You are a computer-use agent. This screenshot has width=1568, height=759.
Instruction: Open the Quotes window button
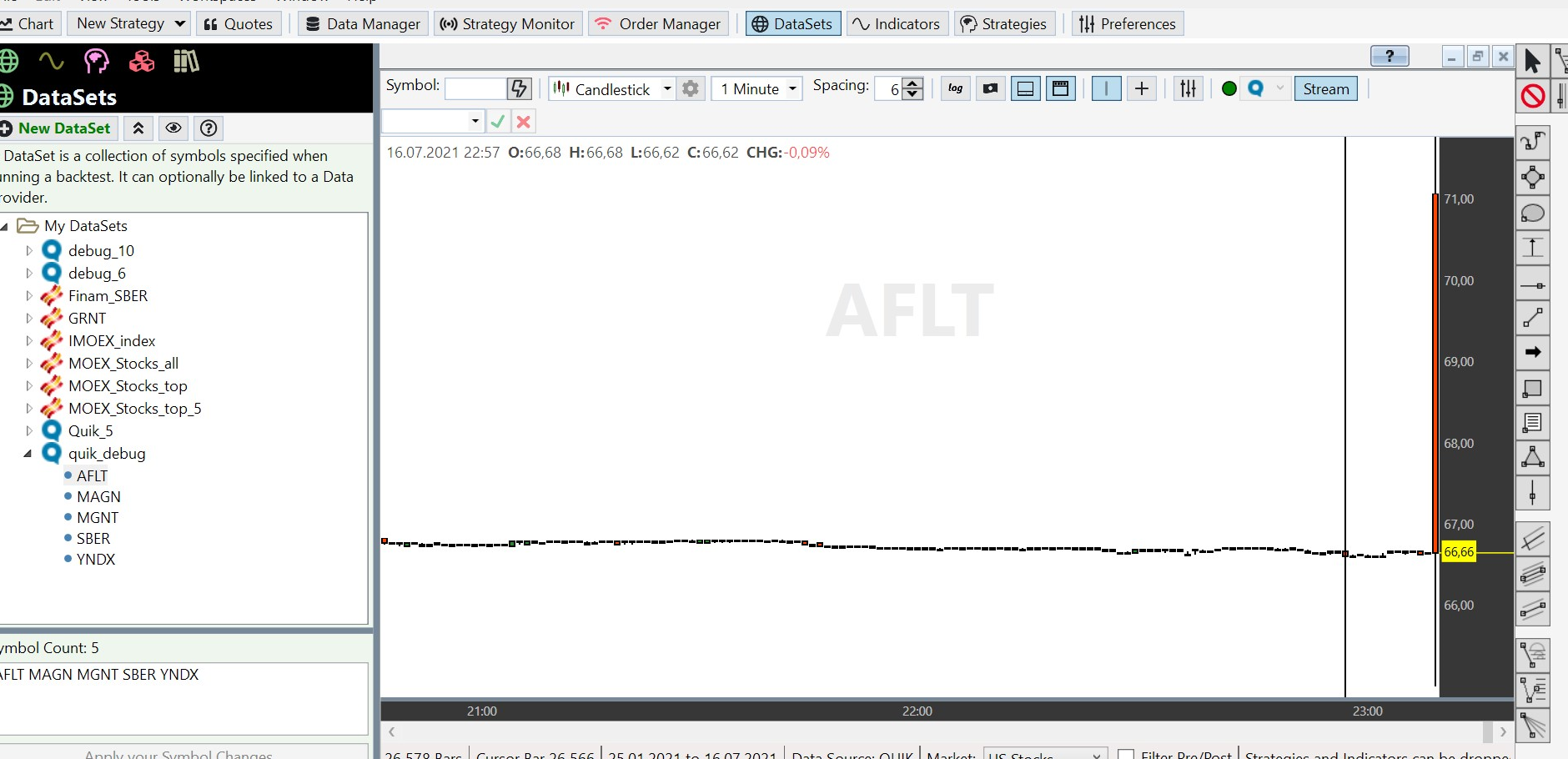[x=239, y=23]
